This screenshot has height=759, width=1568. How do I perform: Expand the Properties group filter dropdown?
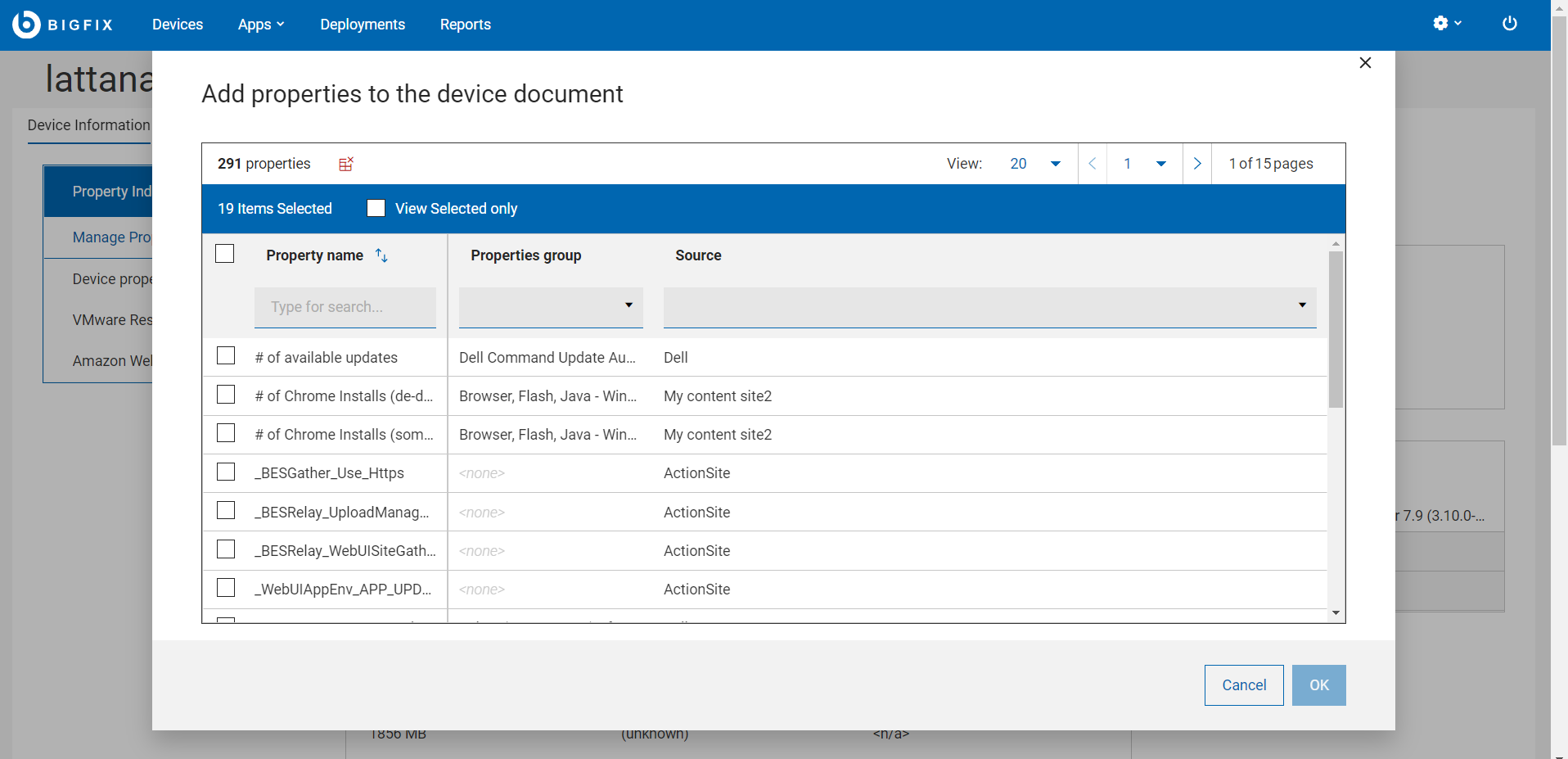pos(551,306)
